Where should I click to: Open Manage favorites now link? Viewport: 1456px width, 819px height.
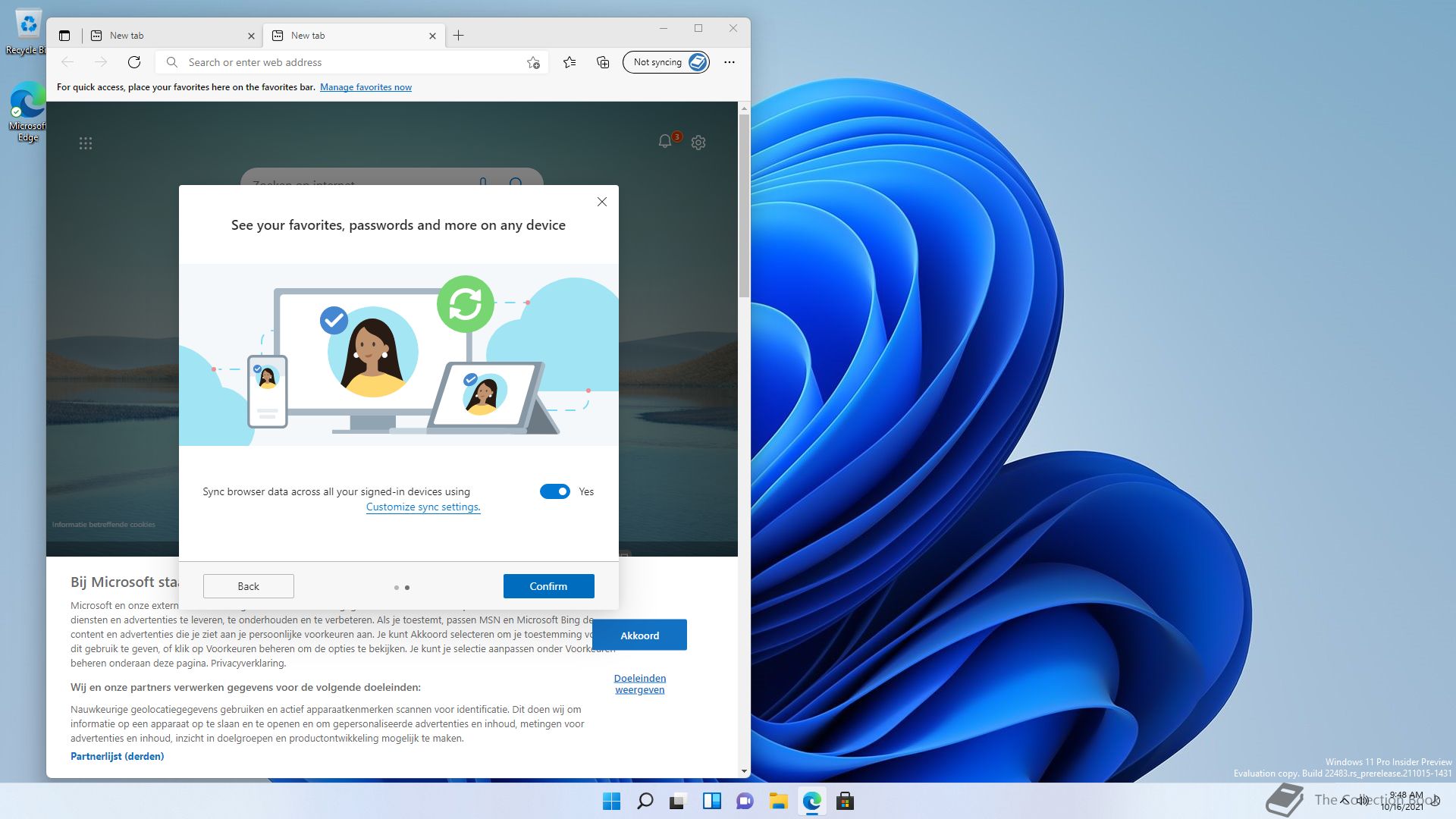pyautogui.click(x=366, y=87)
